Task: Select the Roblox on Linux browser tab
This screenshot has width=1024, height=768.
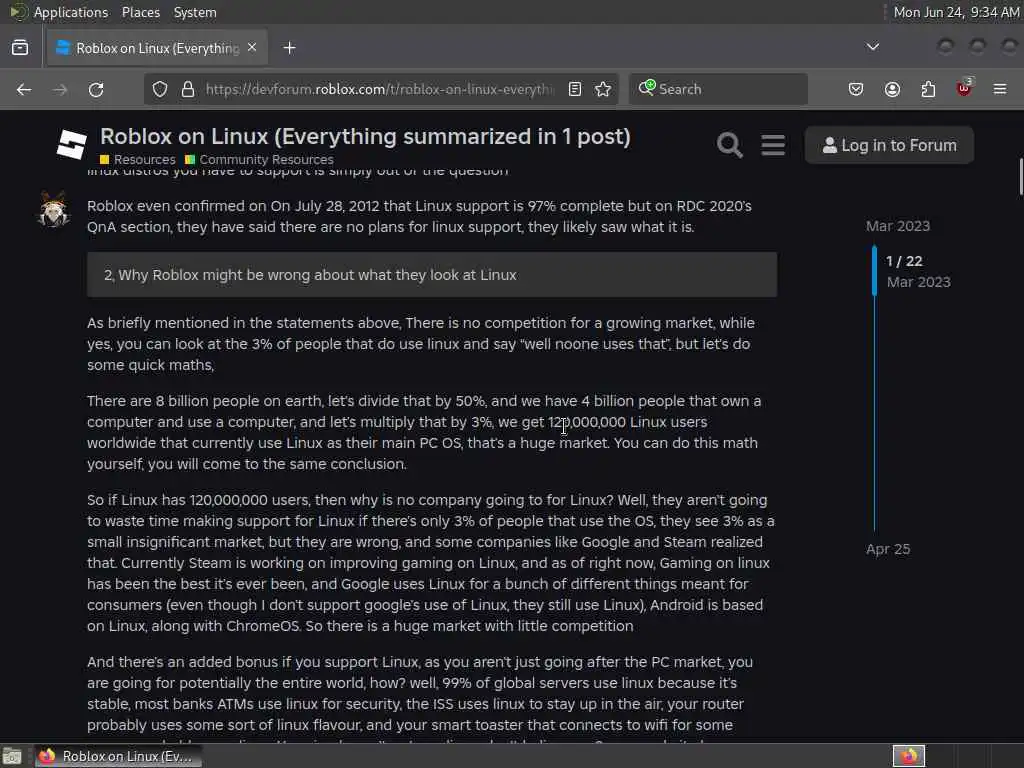Action: click(157, 48)
